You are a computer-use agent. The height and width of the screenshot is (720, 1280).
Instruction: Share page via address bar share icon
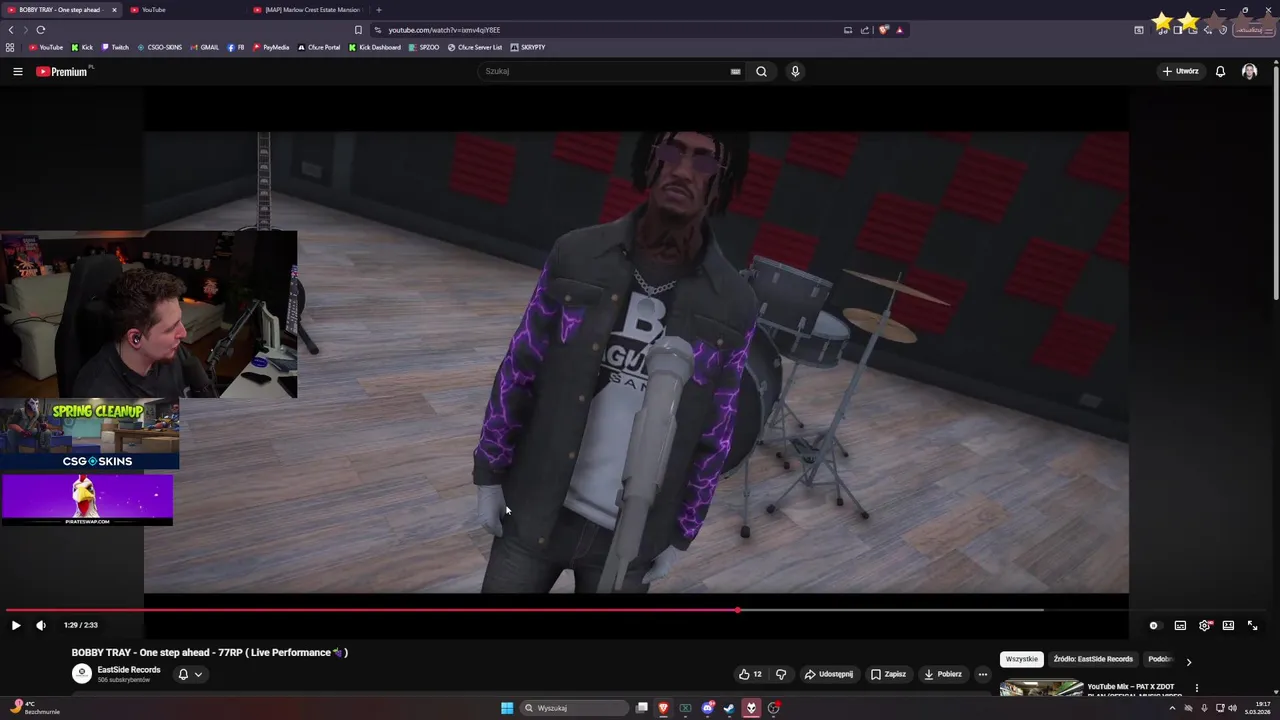point(865,30)
